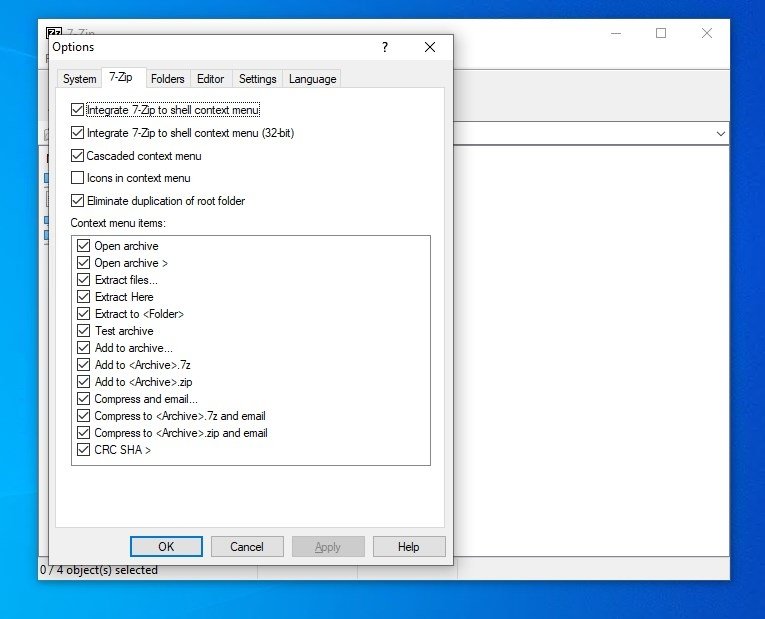The width and height of the screenshot is (765, 619).
Task: Toggle Extract files... menu item checkbox
Action: pyautogui.click(x=83, y=280)
